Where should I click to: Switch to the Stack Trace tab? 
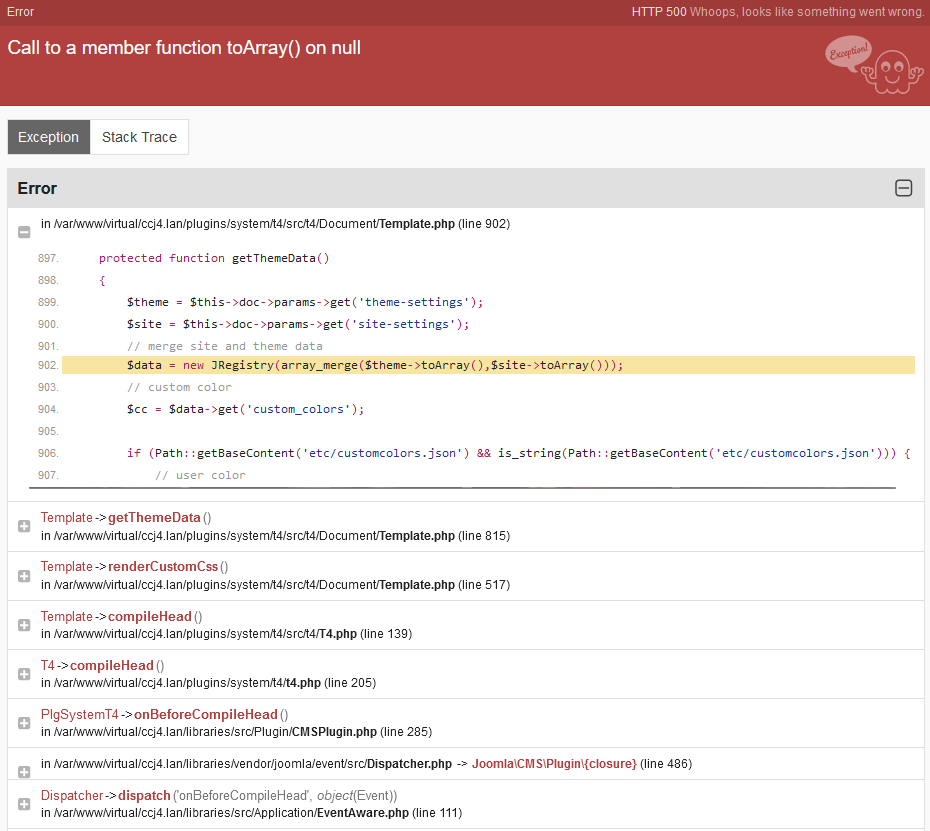tap(139, 137)
